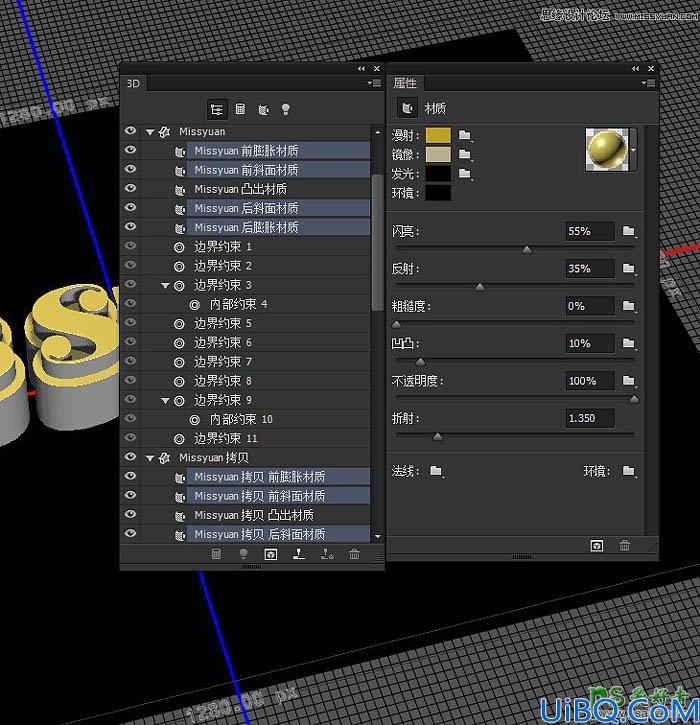Click gold sphere material preview thumbnail

coord(607,150)
